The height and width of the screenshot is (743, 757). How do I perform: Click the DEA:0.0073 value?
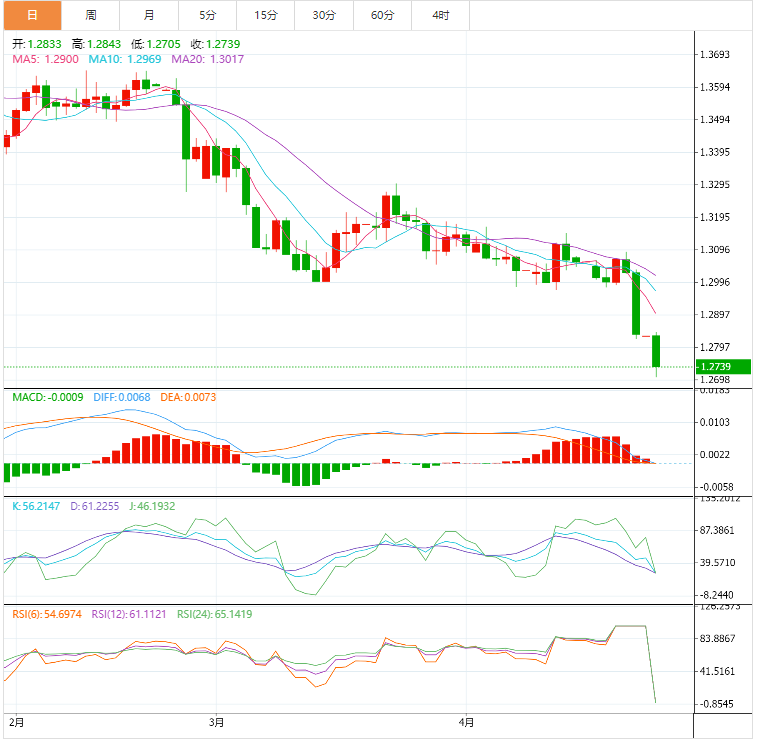(x=188, y=398)
